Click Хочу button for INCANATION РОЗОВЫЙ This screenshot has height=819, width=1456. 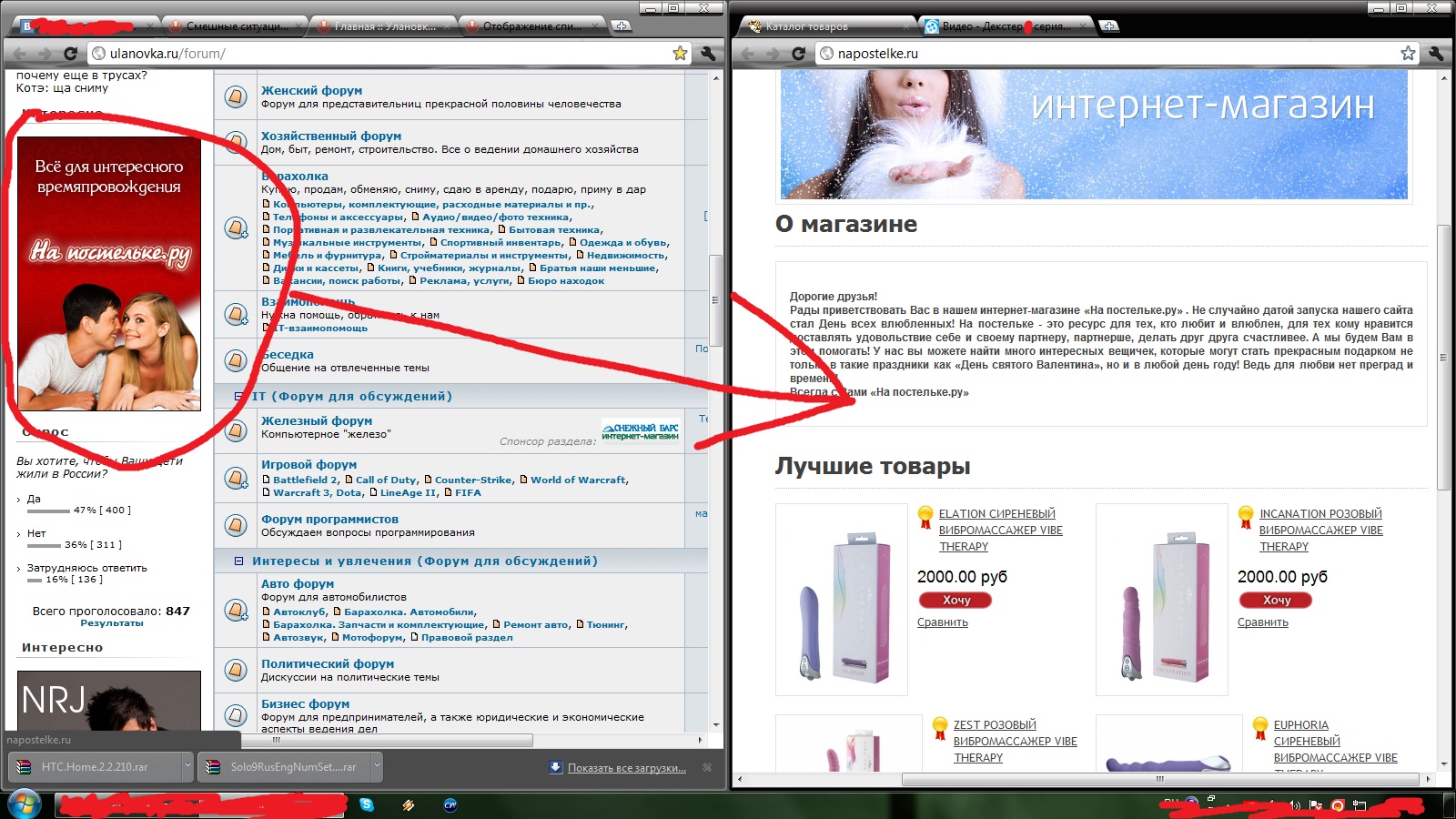(x=1275, y=600)
